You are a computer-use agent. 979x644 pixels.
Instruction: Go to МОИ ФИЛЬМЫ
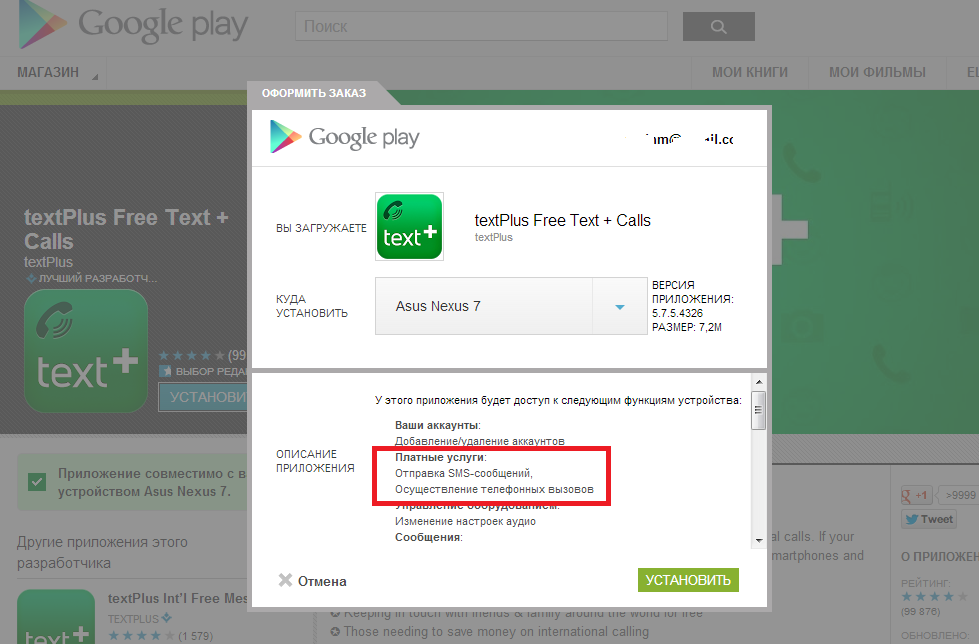[877, 72]
